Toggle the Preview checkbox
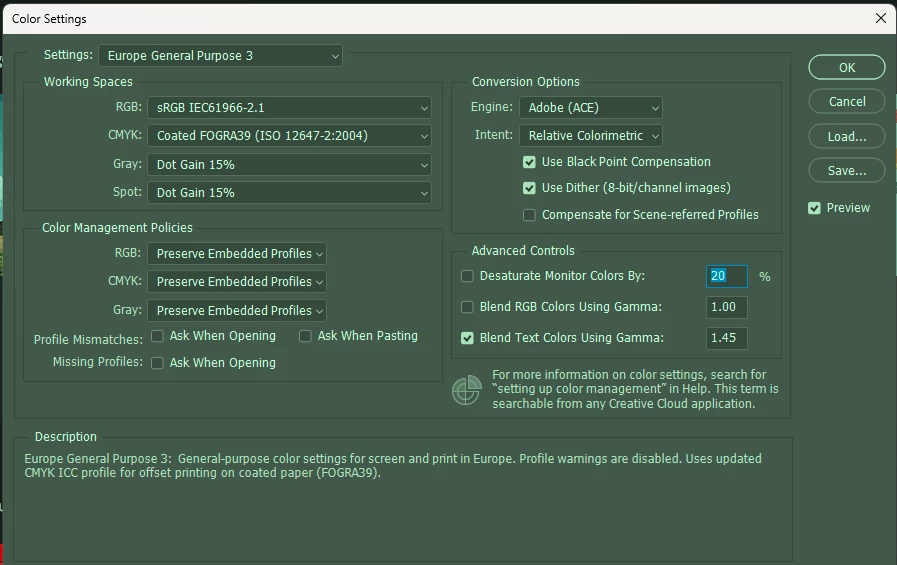The image size is (897, 565). point(814,208)
